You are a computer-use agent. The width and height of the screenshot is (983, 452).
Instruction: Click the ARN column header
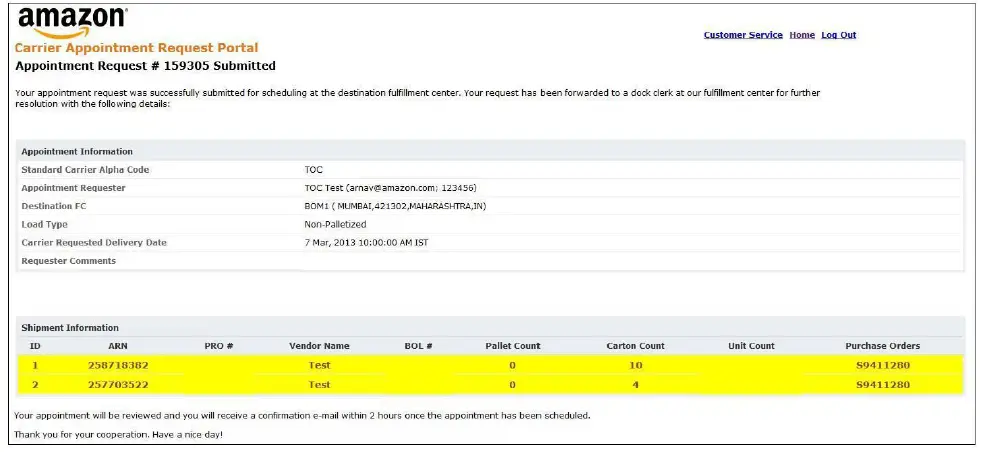tap(117, 346)
